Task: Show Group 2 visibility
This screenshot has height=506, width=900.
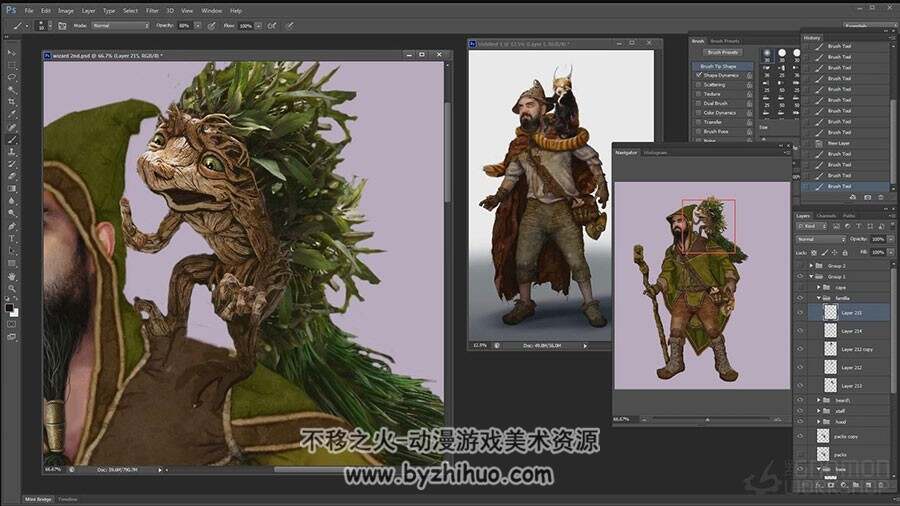Action: click(800, 266)
